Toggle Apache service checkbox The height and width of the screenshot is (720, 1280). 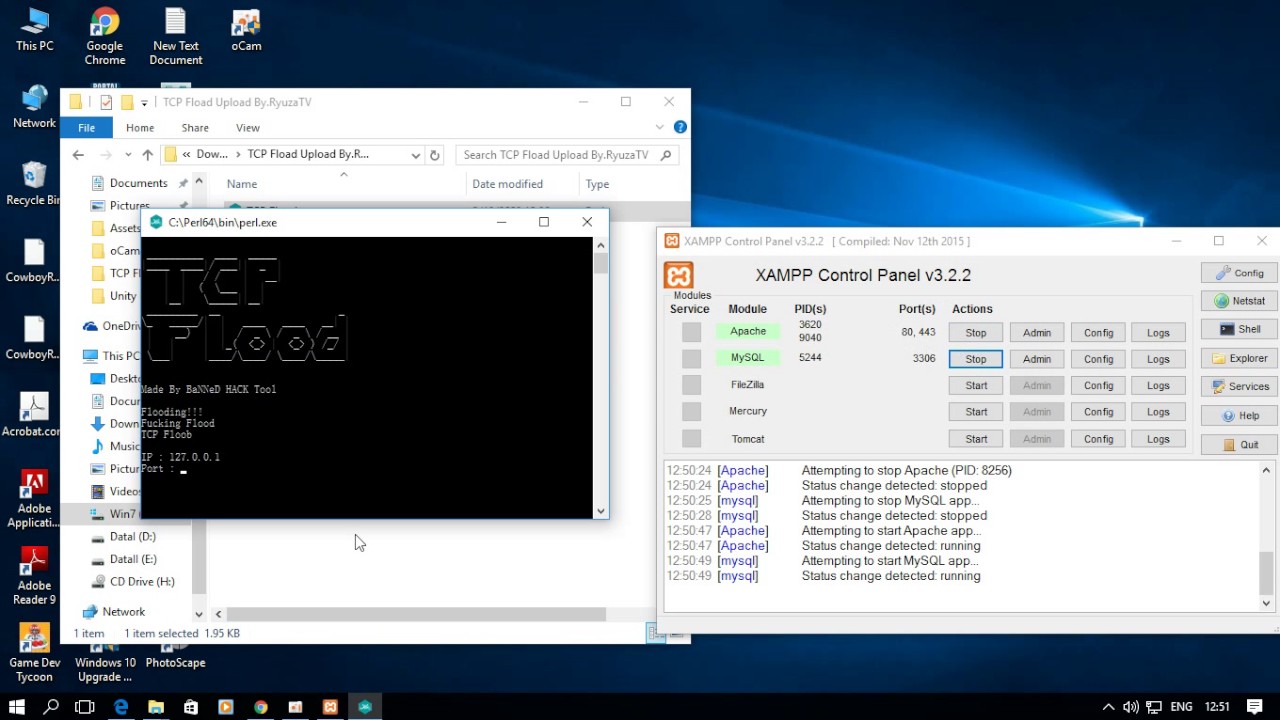click(691, 332)
